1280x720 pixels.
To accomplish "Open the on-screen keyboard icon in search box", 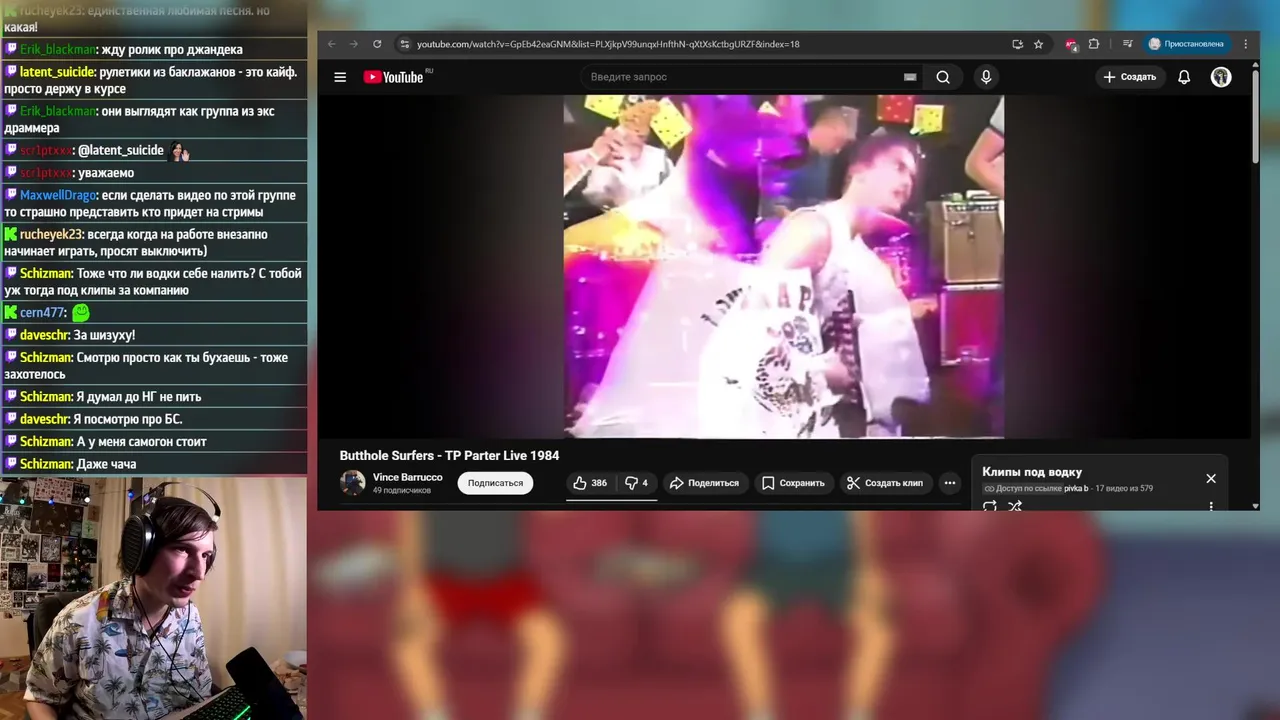I will (910, 77).
